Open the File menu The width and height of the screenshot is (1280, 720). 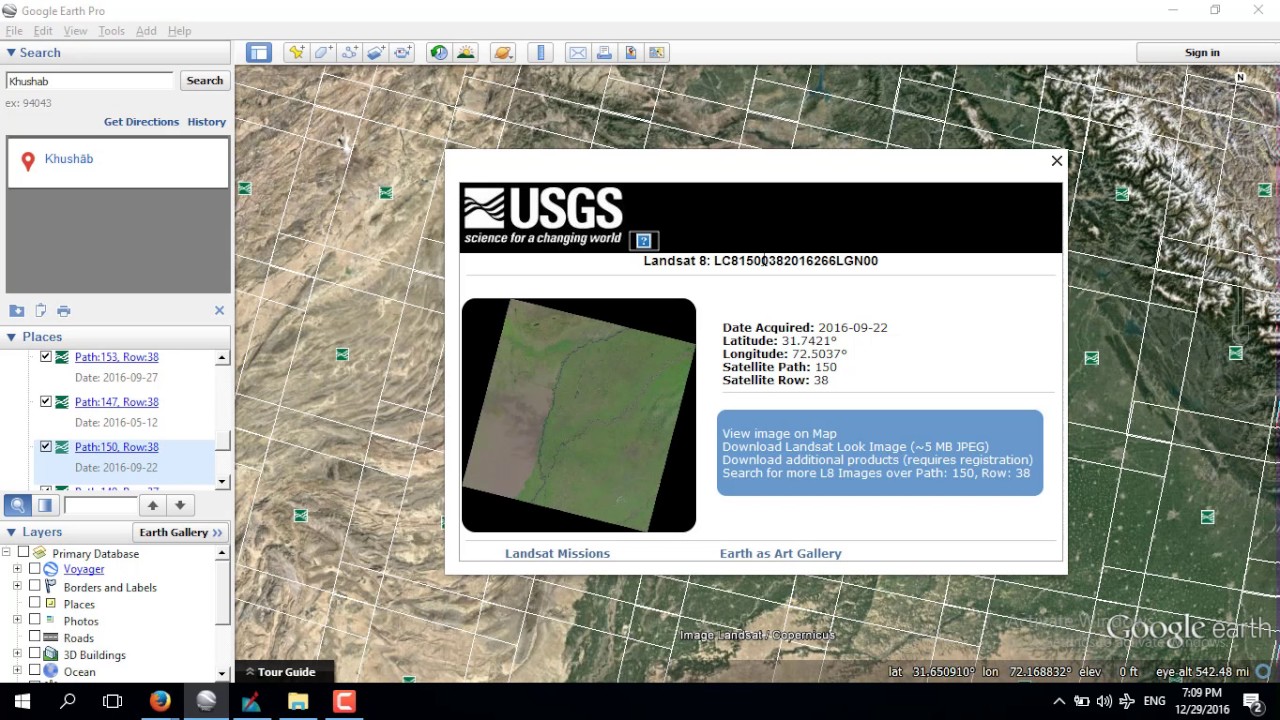(x=14, y=31)
